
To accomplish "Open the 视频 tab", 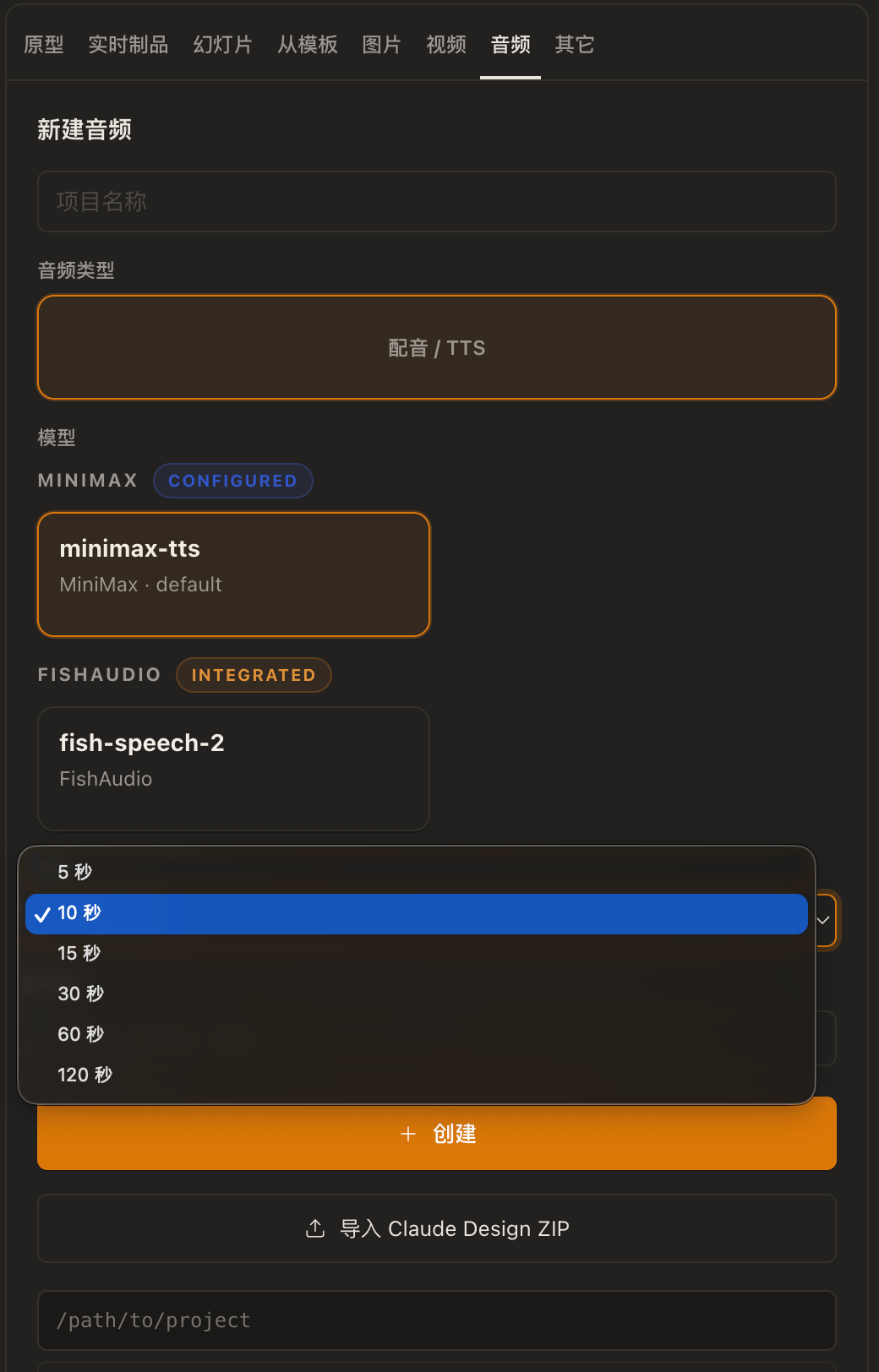I will [446, 44].
